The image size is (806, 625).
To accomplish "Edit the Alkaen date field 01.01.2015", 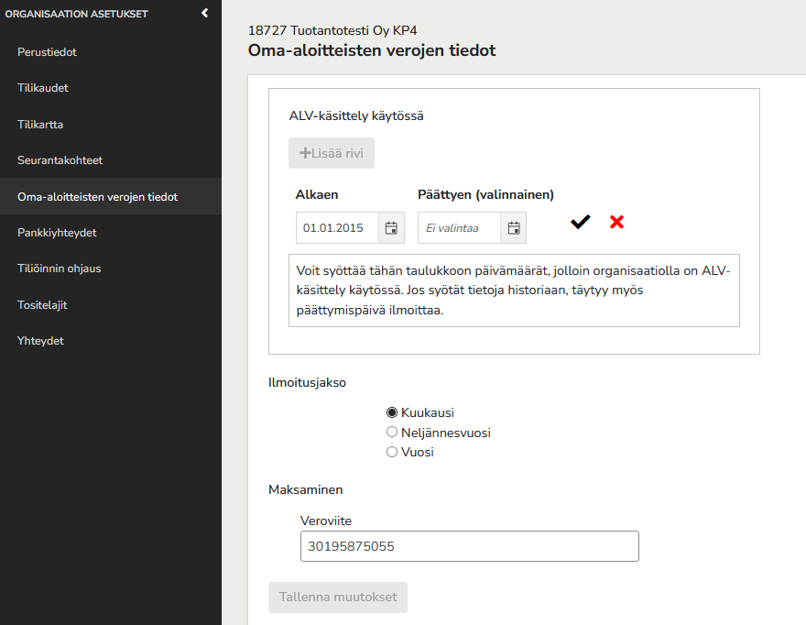I will tap(338, 228).
